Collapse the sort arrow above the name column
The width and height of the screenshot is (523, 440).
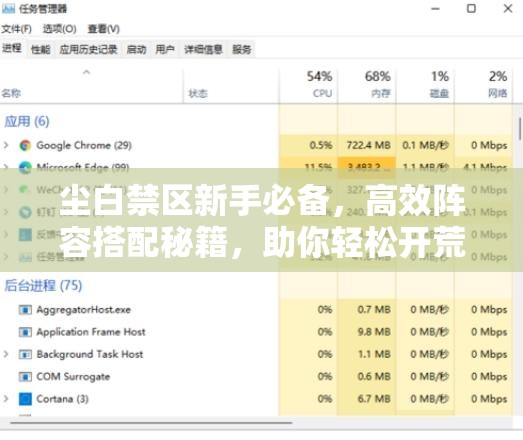pyautogui.click(x=87, y=72)
